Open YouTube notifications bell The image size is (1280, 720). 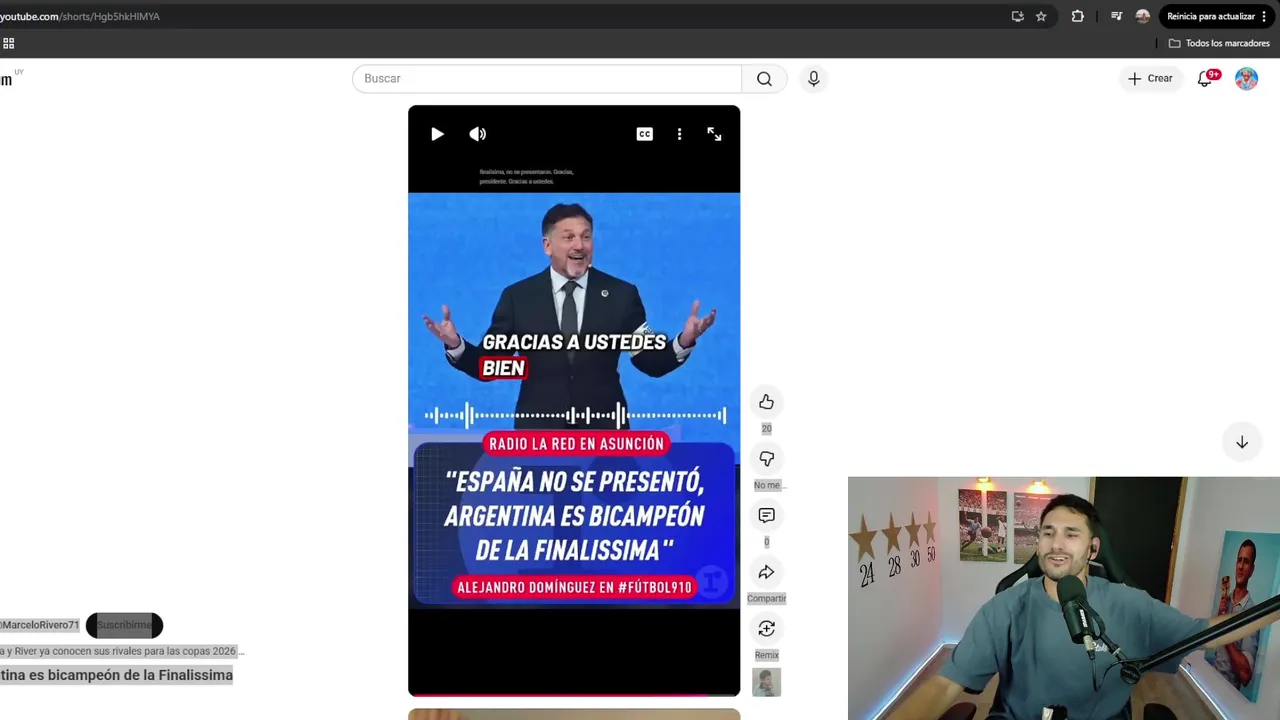[x=1206, y=79]
